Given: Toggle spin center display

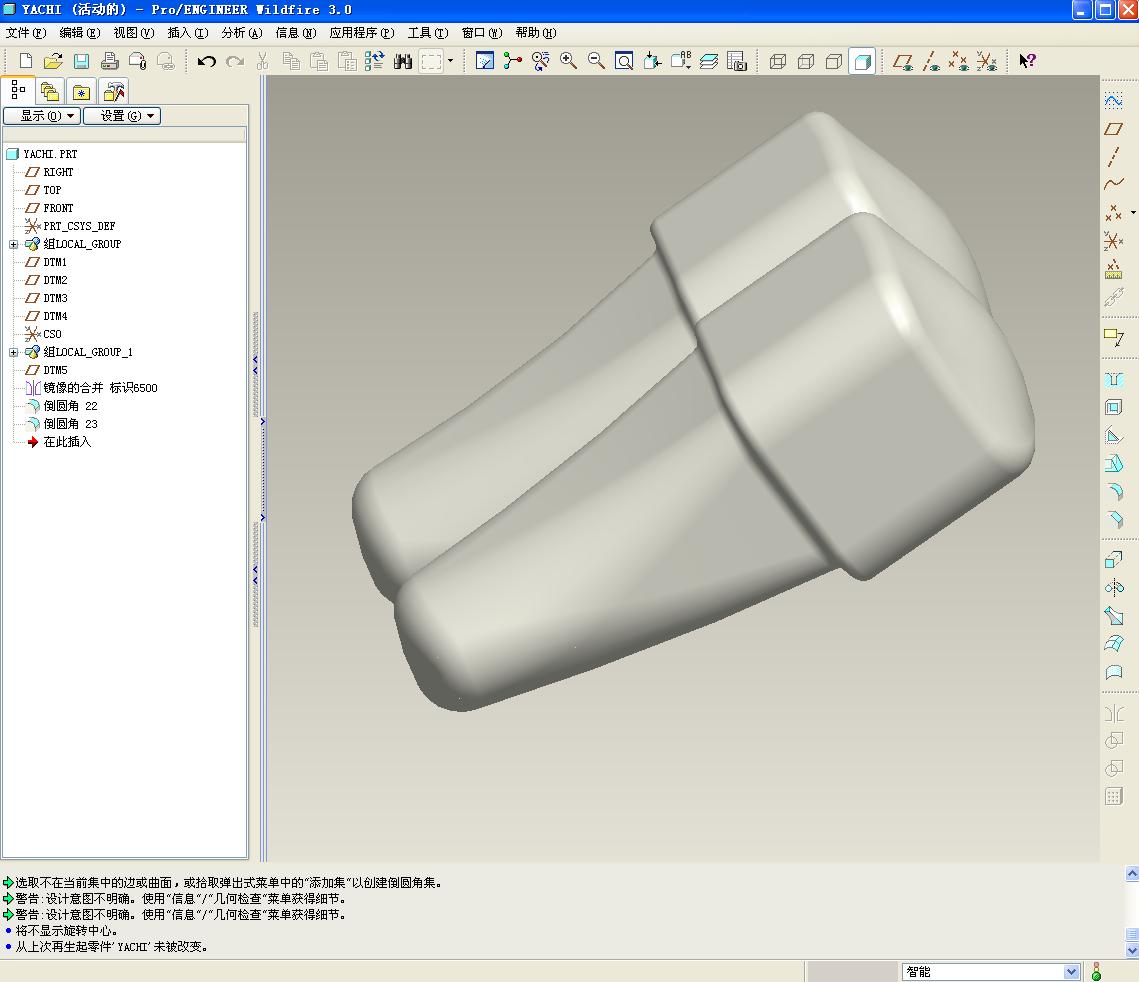Looking at the screenshot, I should click(x=512, y=61).
